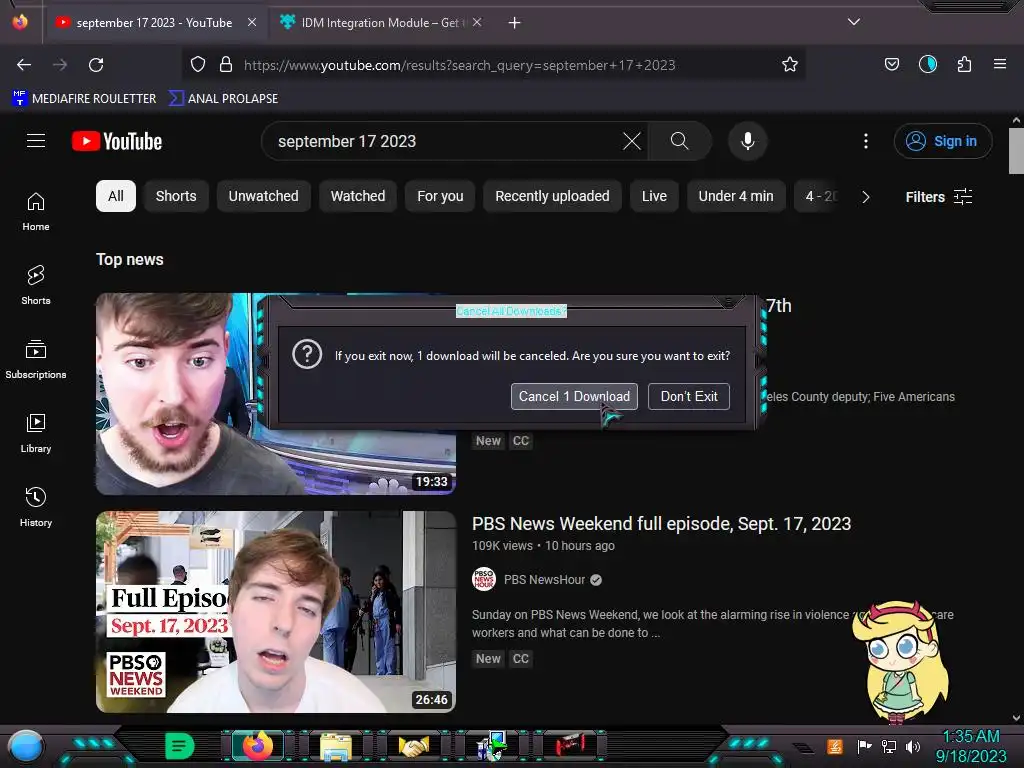This screenshot has height=768, width=1024.
Task: Select the Watched filter chip
Action: click(x=358, y=196)
